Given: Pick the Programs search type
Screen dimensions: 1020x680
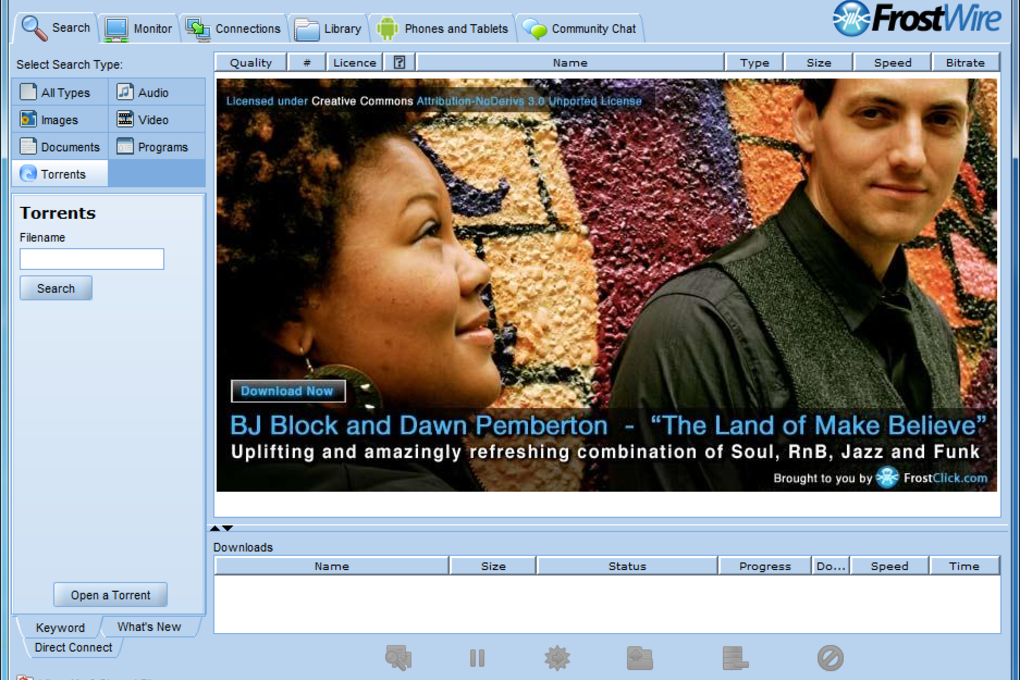Looking at the screenshot, I should point(157,147).
